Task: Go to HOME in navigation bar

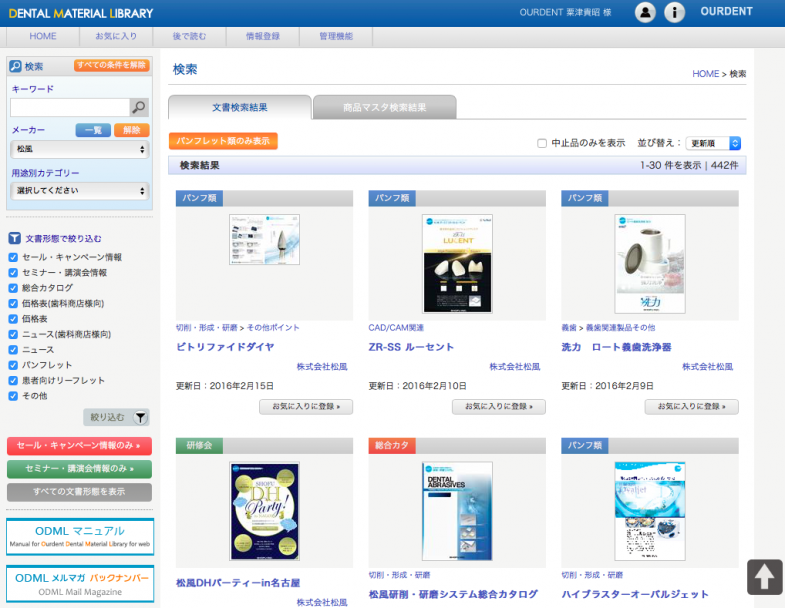Action: point(43,37)
